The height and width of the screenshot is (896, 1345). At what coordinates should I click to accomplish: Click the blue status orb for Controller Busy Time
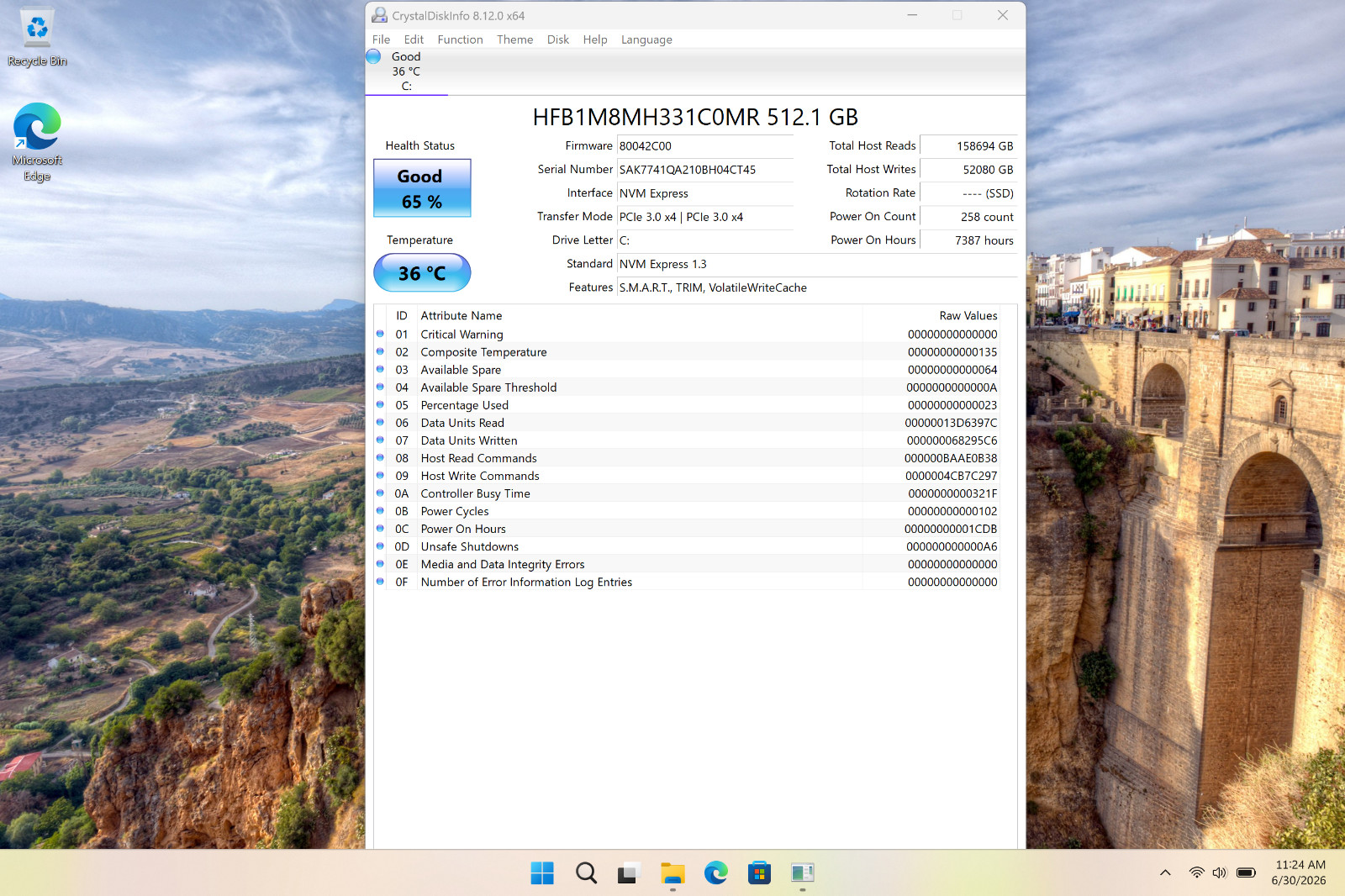pyautogui.click(x=380, y=493)
